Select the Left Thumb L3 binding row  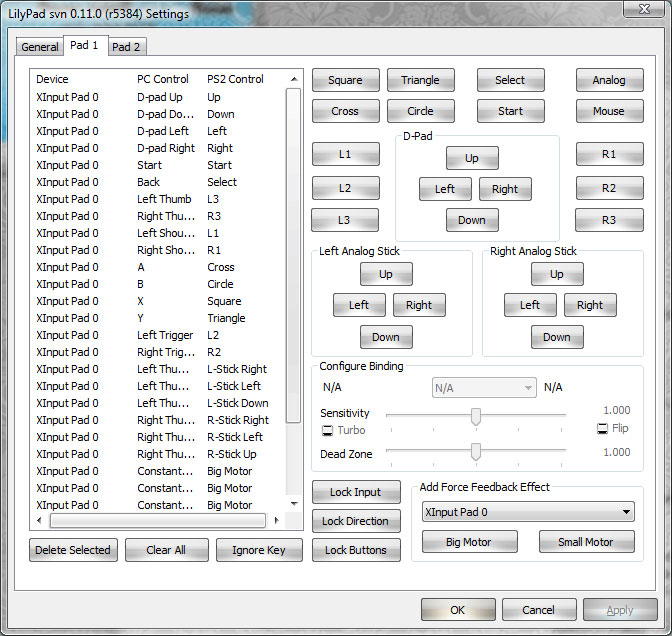[159, 199]
